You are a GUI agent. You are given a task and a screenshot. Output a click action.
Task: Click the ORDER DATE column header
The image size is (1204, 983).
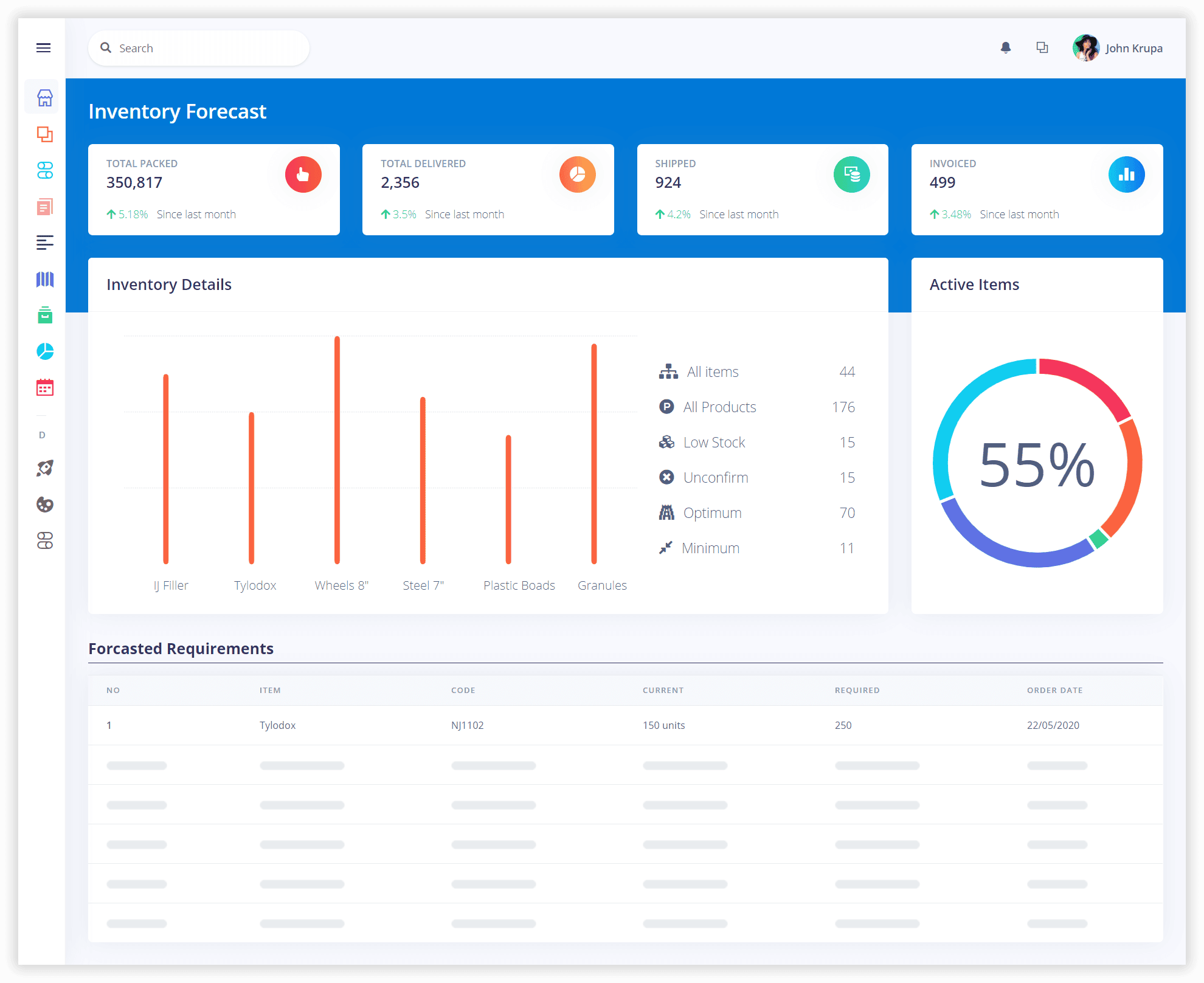tap(1054, 690)
